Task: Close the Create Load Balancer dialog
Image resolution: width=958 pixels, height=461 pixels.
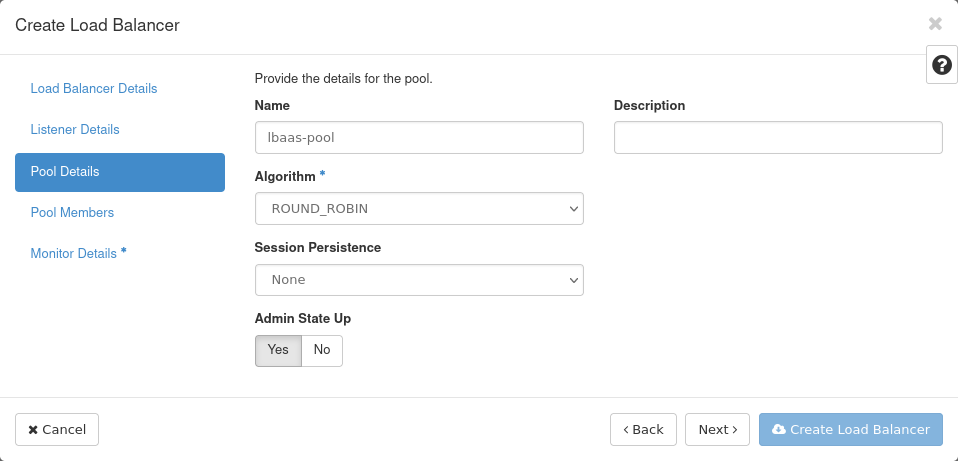Action: pyautogui.click(x=935, y=24)
